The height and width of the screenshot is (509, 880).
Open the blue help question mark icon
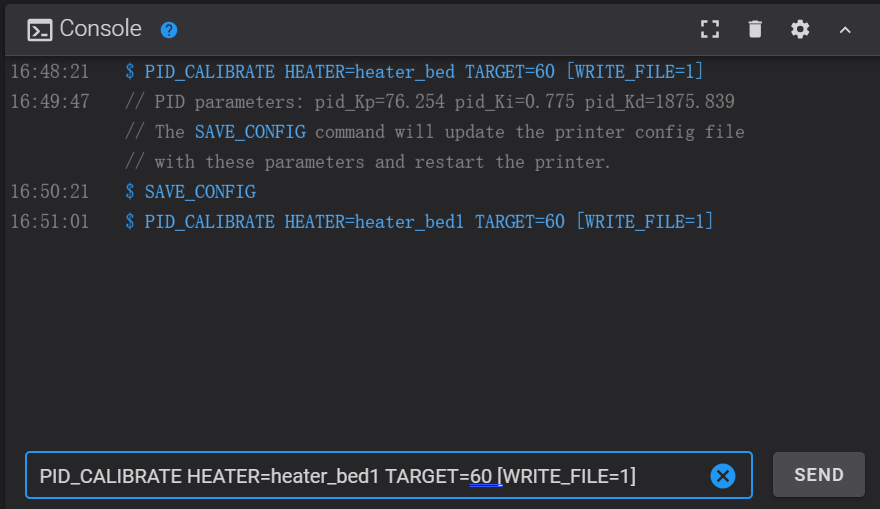pyautogui.click(x=169, y=30)
